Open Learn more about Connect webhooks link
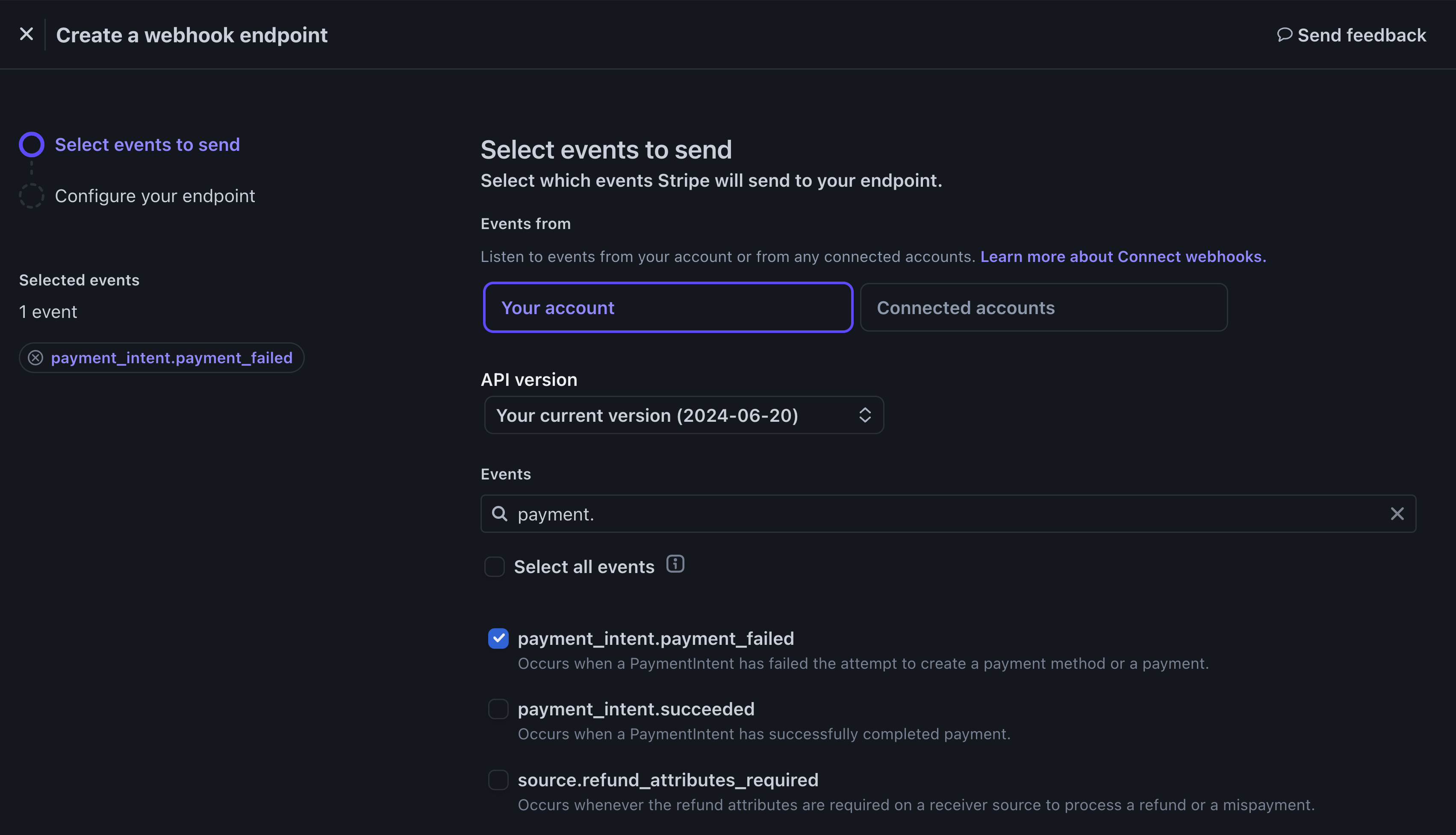 point(1123,256)
